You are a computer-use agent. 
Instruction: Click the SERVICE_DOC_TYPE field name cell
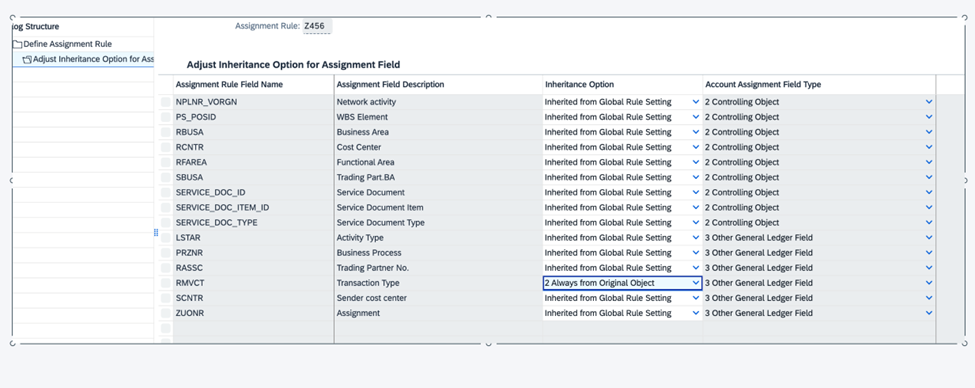pos(254,223)
